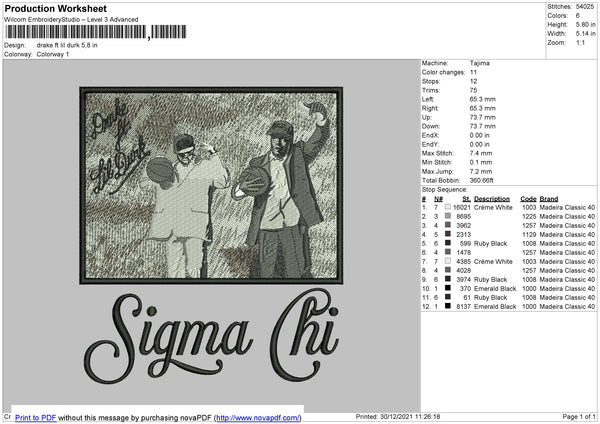Click the Description column header
This screenshot has height=424, width=600.
[492, 199]
